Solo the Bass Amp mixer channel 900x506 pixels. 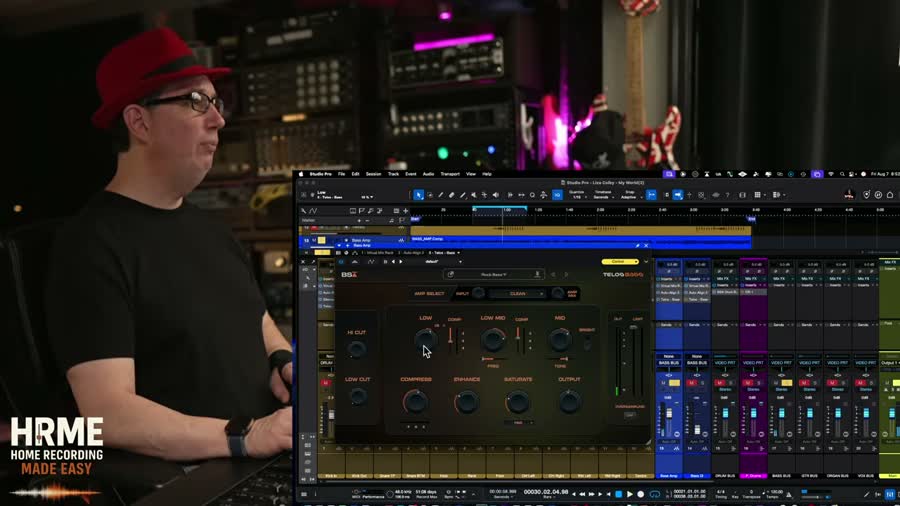(674, 383)
